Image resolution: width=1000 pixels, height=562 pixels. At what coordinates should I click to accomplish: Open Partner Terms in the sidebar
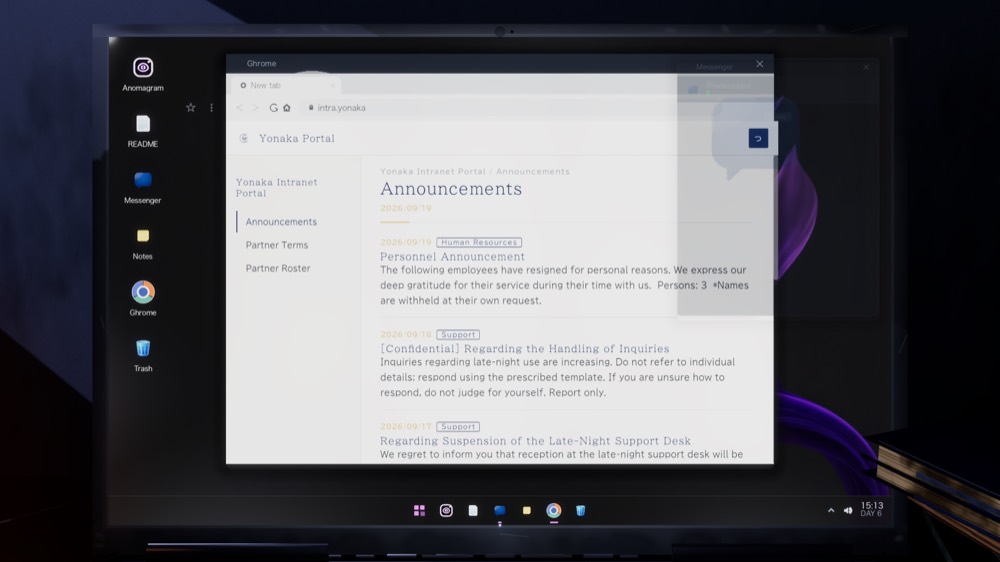[x=277, y=245]
